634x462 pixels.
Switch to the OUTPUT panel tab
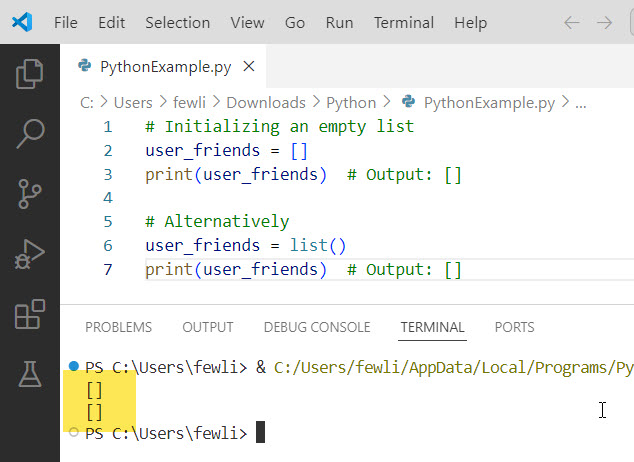208,327
